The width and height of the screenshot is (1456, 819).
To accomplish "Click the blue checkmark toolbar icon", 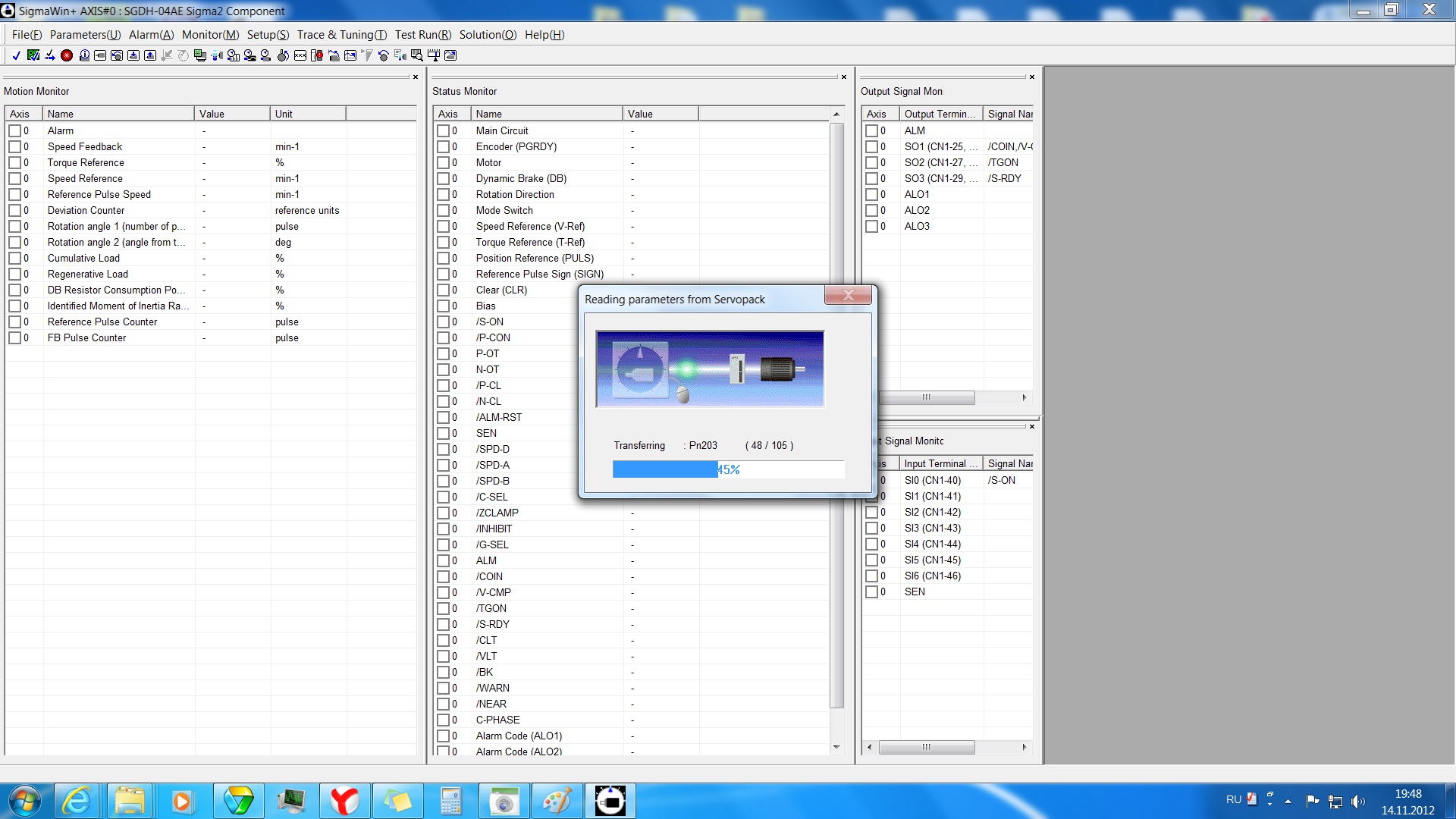I will pos(17,55).
